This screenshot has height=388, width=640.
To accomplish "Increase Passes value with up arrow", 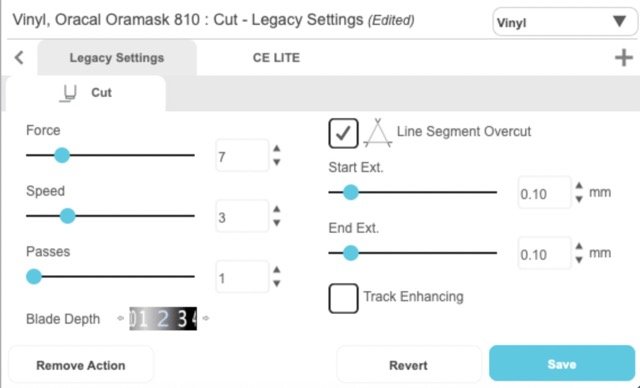I will (x=277, y=270).
